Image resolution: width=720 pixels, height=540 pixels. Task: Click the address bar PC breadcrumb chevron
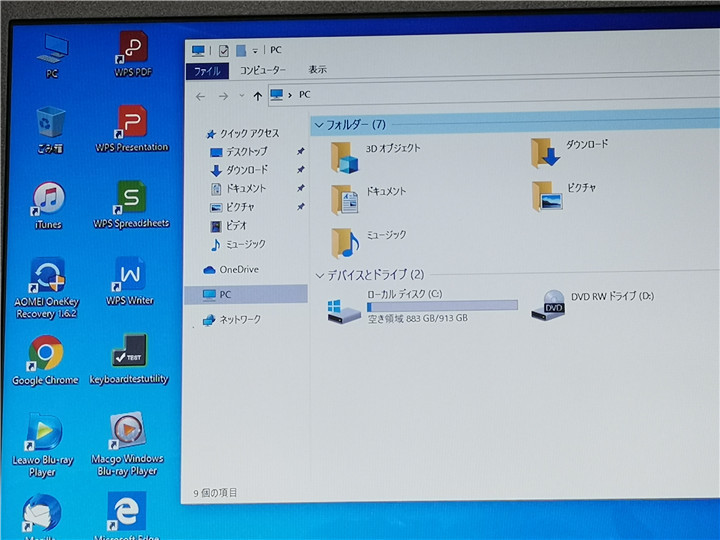290,95
